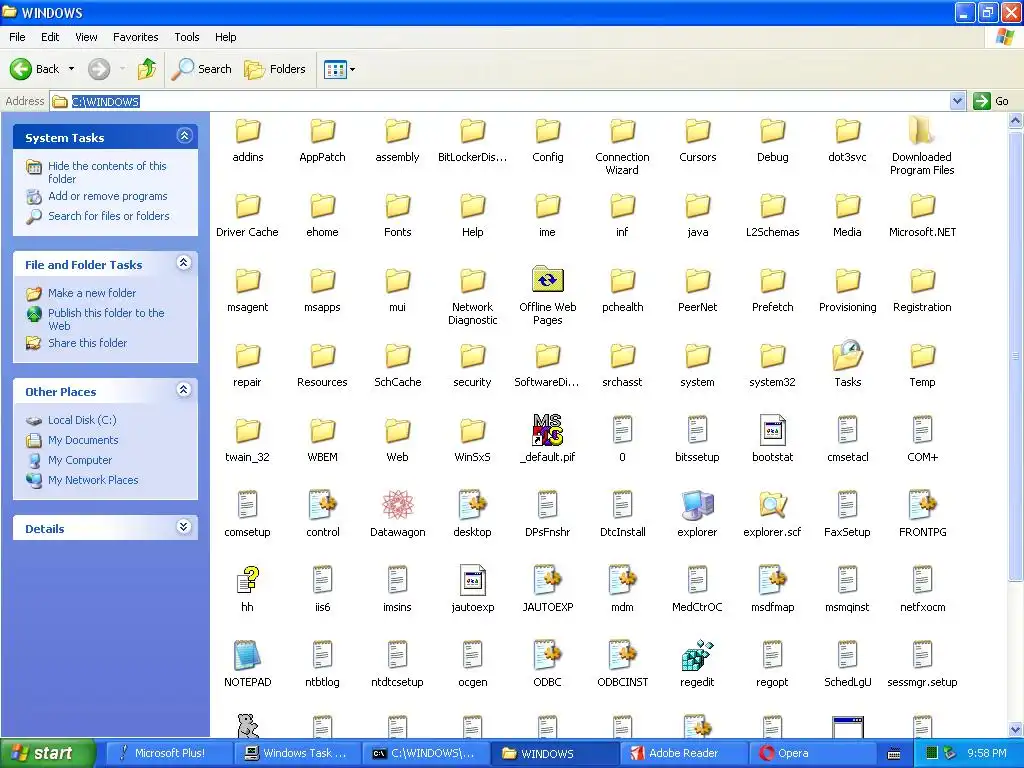Viewport: 1024px width, 768px height.
Task: Select the Fonts folder
Action: (397, 206)
